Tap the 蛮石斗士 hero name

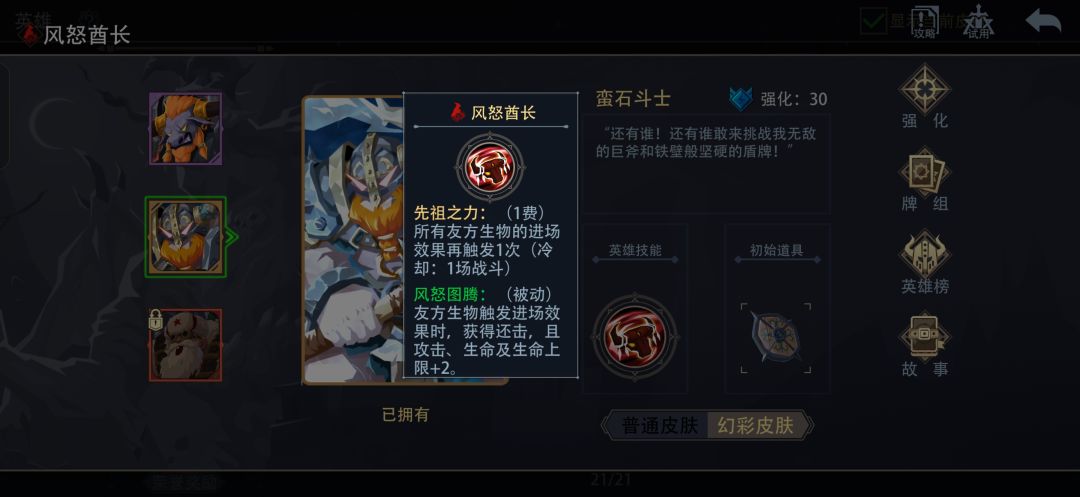point(632,98)
